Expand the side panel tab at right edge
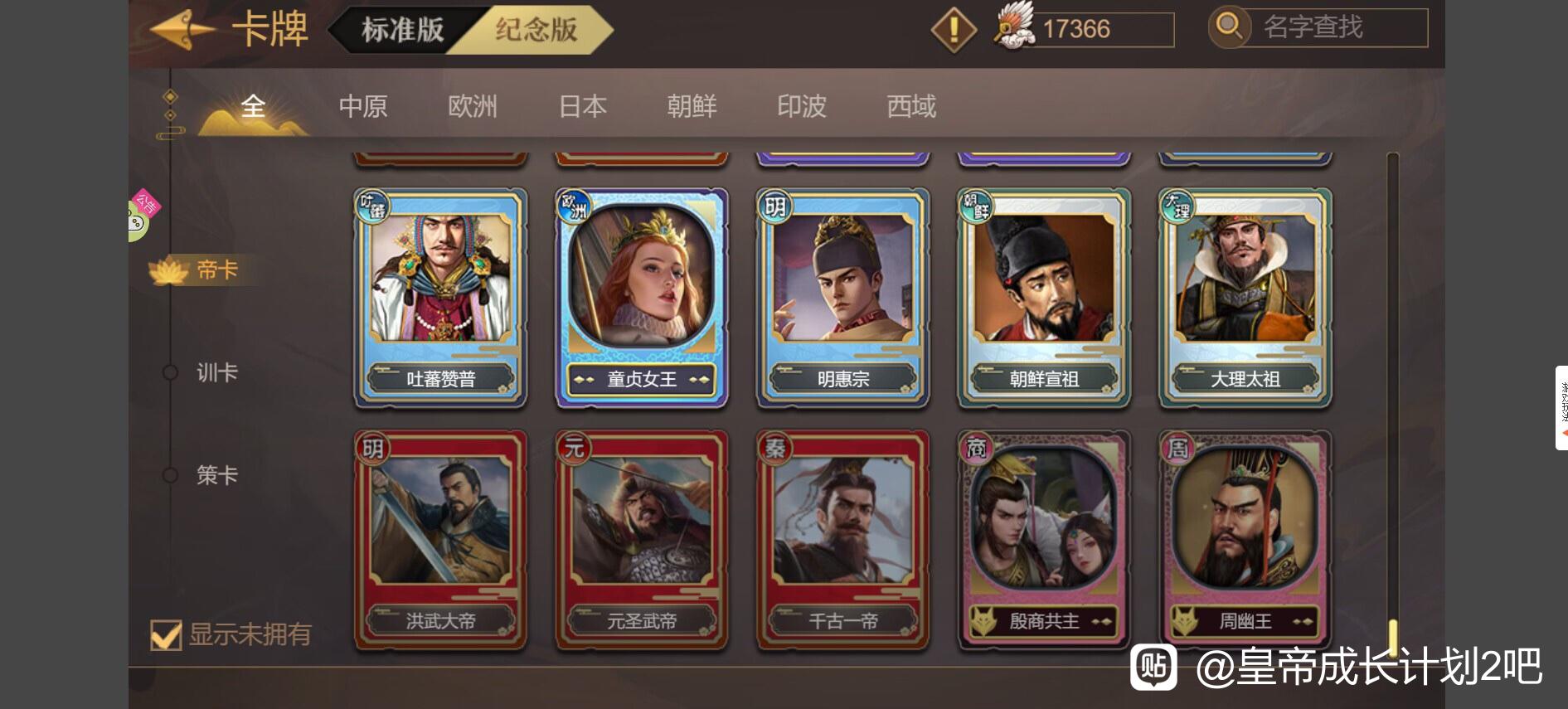 1561,408
